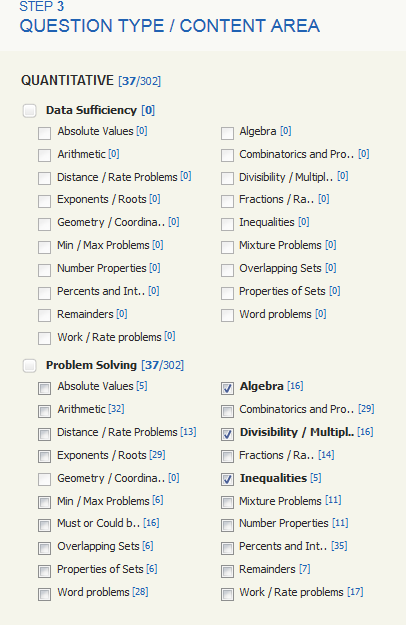Uncheck Algebra under Problem Solving
Screen dimensions: 406x625
pyautogui.click(x=227, y=388)
